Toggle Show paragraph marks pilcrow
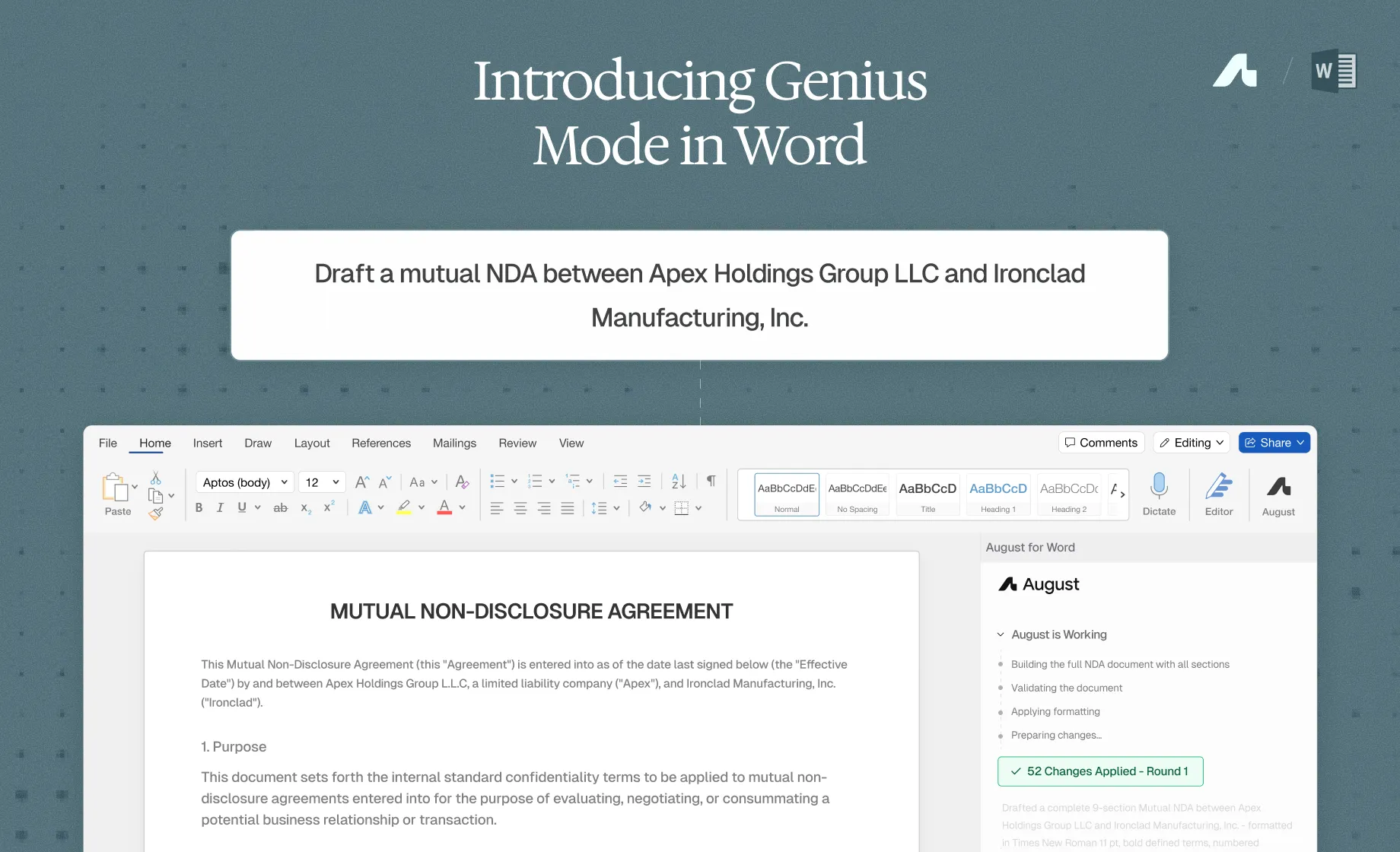Screen dimensions: 1400x852 point(711,481)
